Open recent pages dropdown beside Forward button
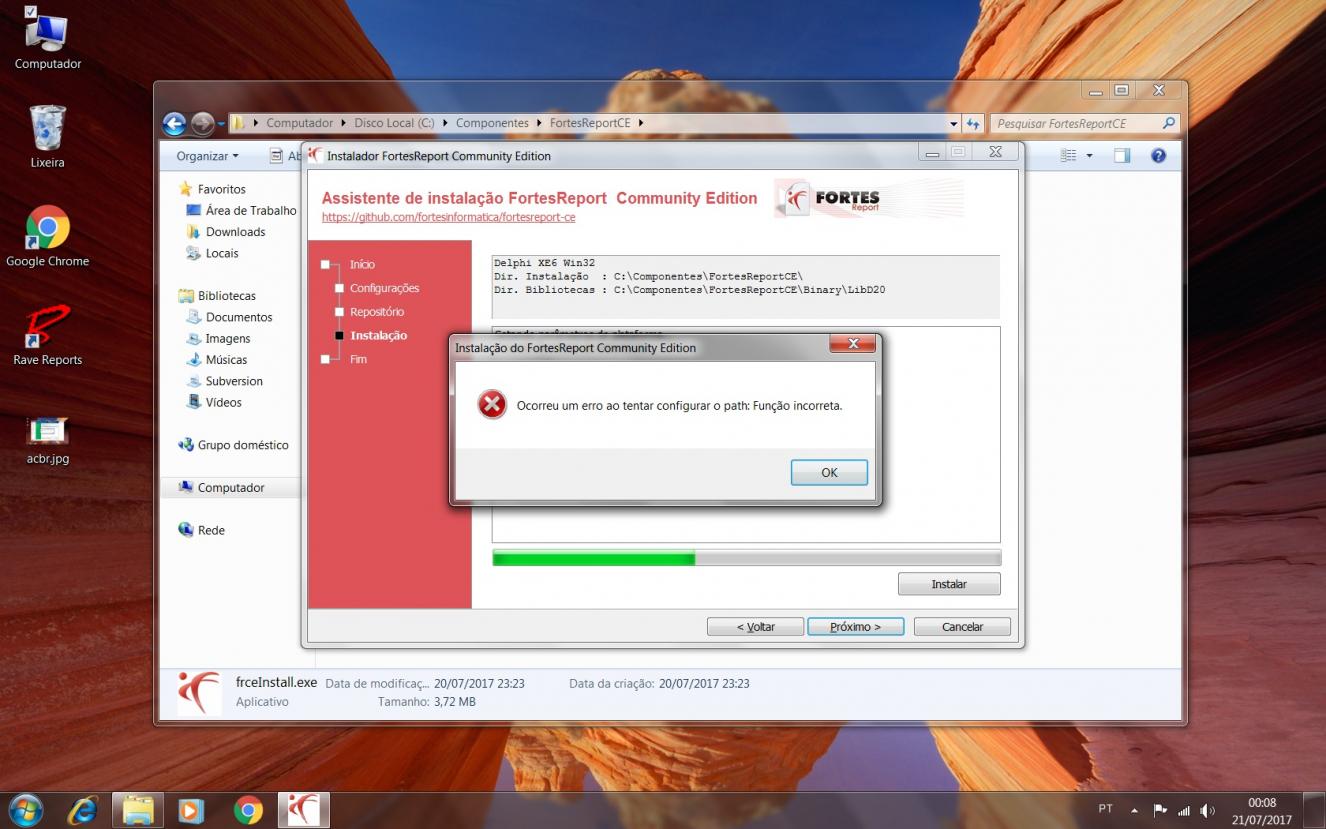The height and width of the screenshot is (829, 1326). [221, 124]
